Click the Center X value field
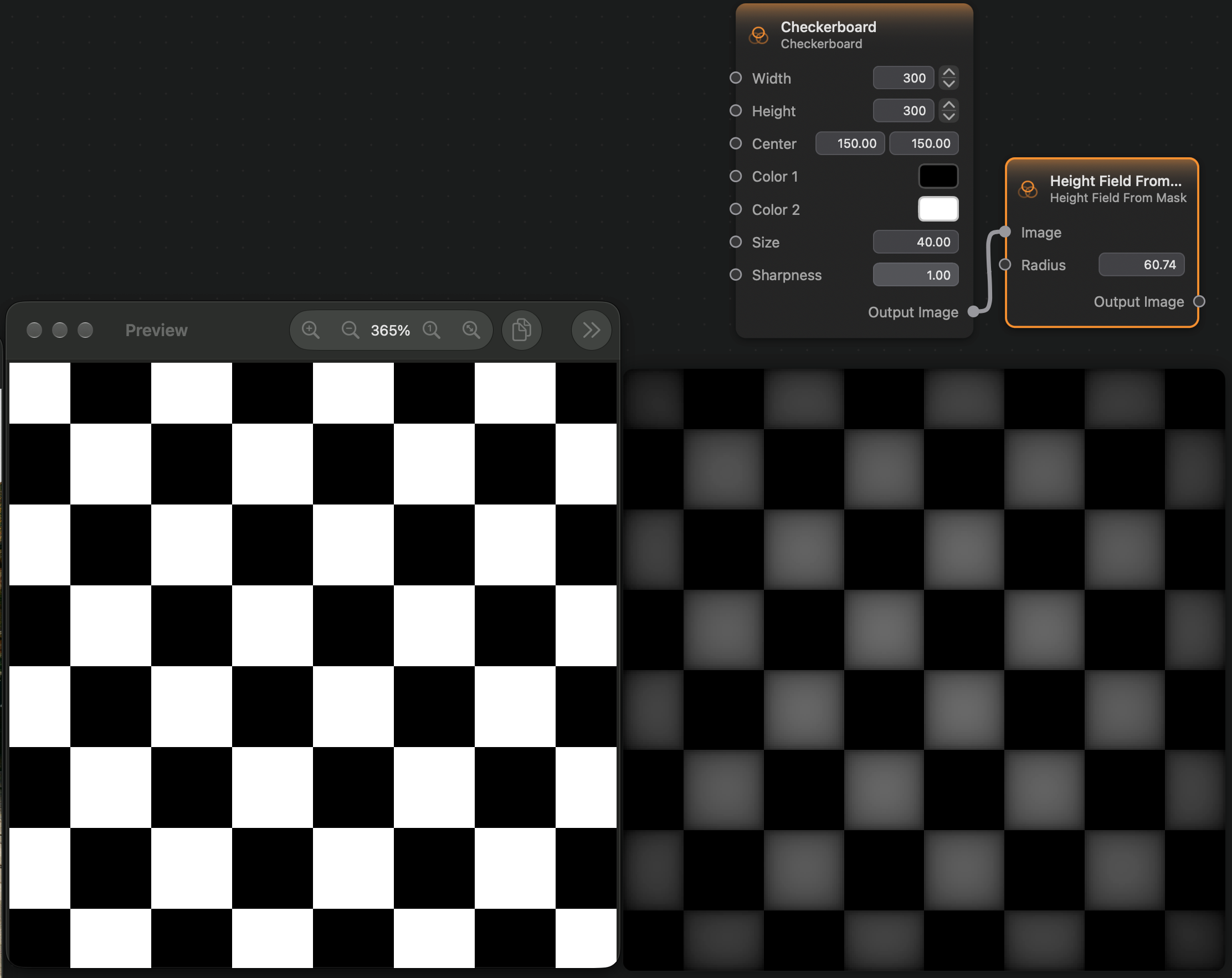Viewport: 1232px width, 978px height. point(850,143)
